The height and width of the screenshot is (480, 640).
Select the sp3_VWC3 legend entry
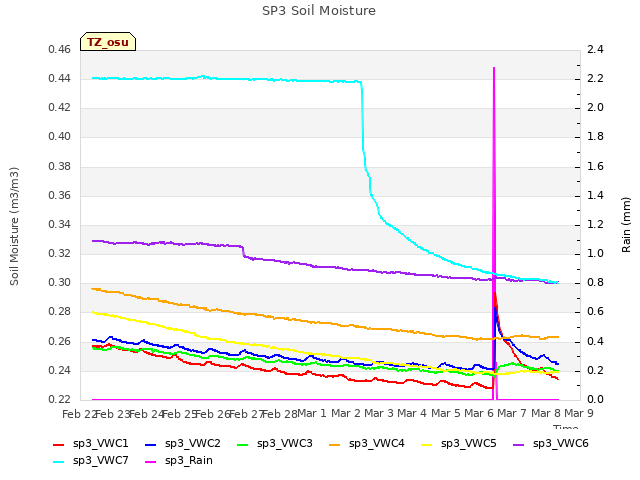pos(274,443)
